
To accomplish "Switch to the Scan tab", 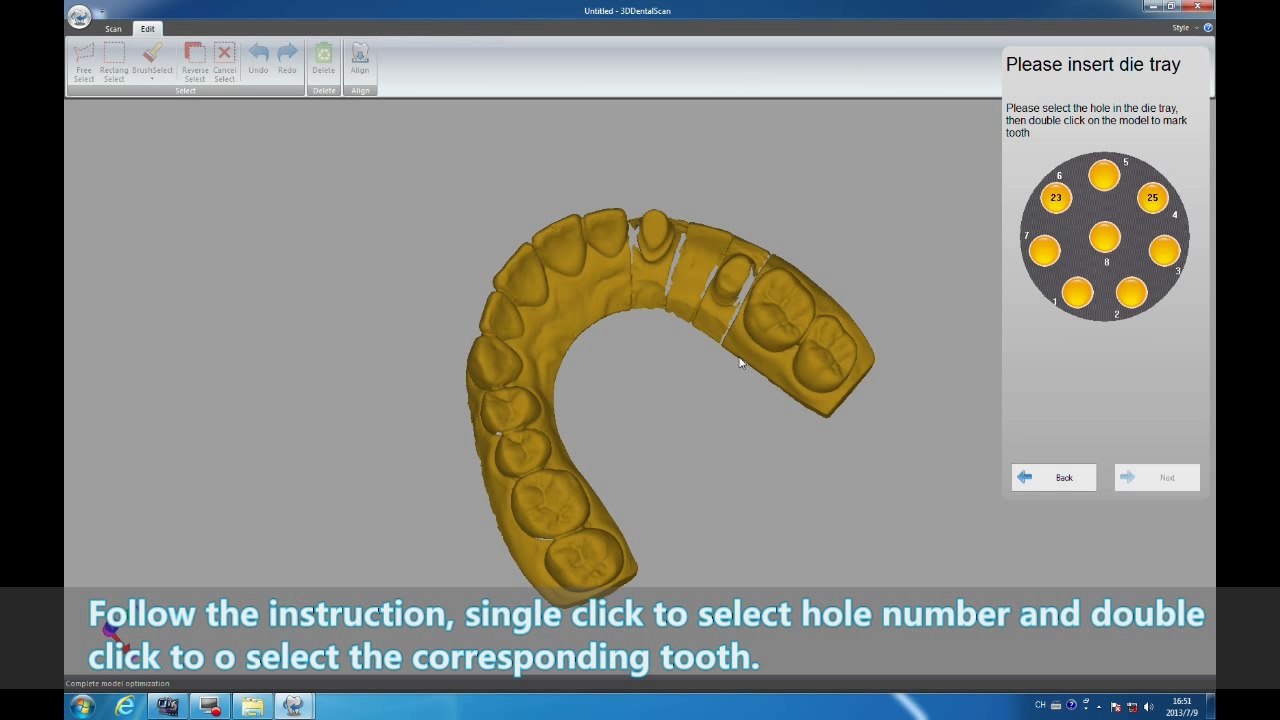I will point(113,29).
